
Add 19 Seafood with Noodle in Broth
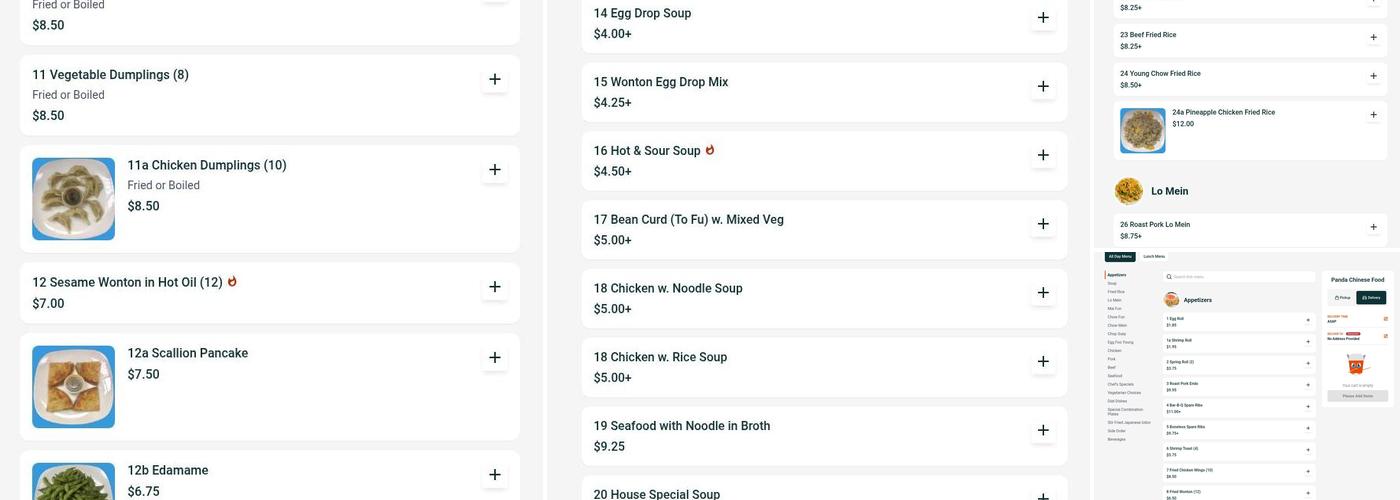click(1043, 430)
